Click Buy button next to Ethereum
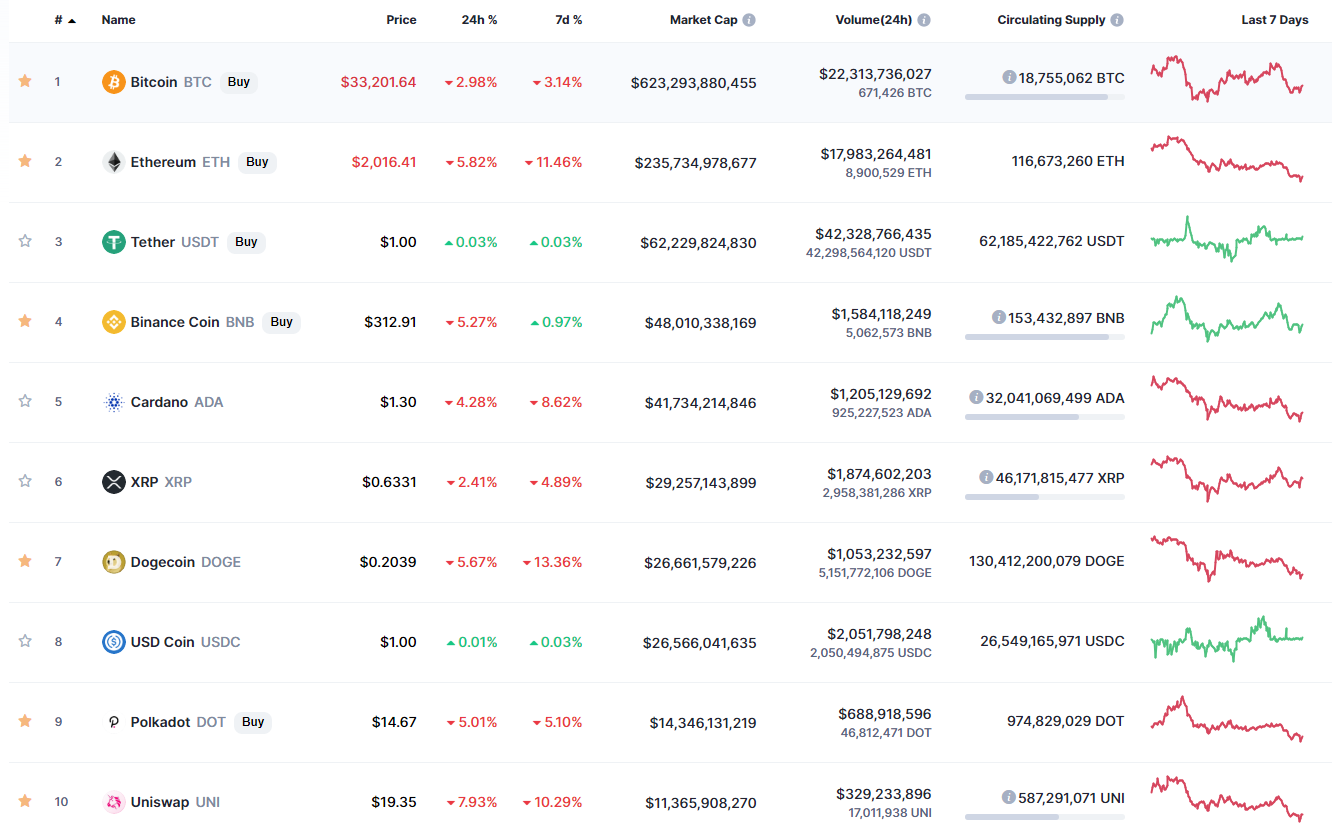Image resolution: width=1332 pixels, height=832 pixels. tap(257, 162)
